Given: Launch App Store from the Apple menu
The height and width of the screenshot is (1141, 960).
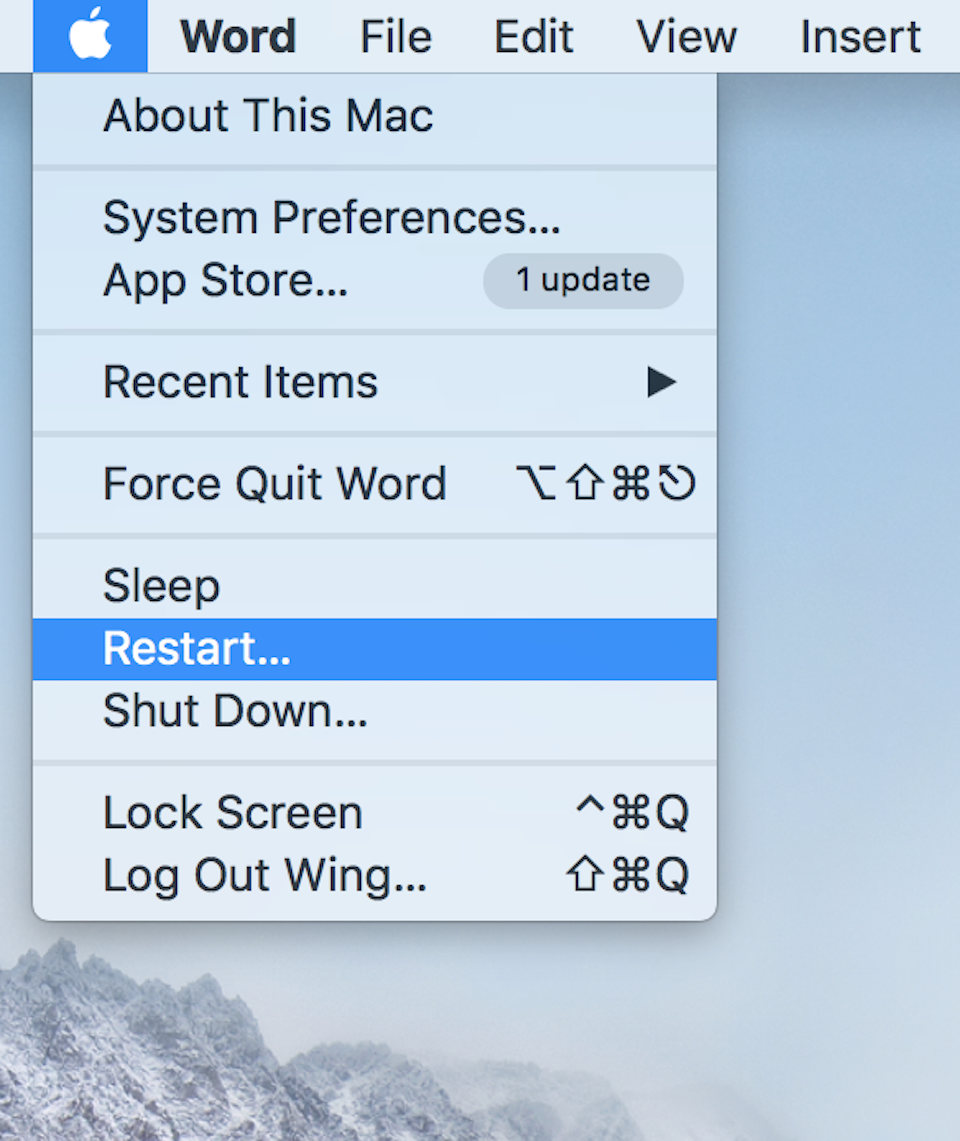Looking at the screenshot, I should pos(225,281).
